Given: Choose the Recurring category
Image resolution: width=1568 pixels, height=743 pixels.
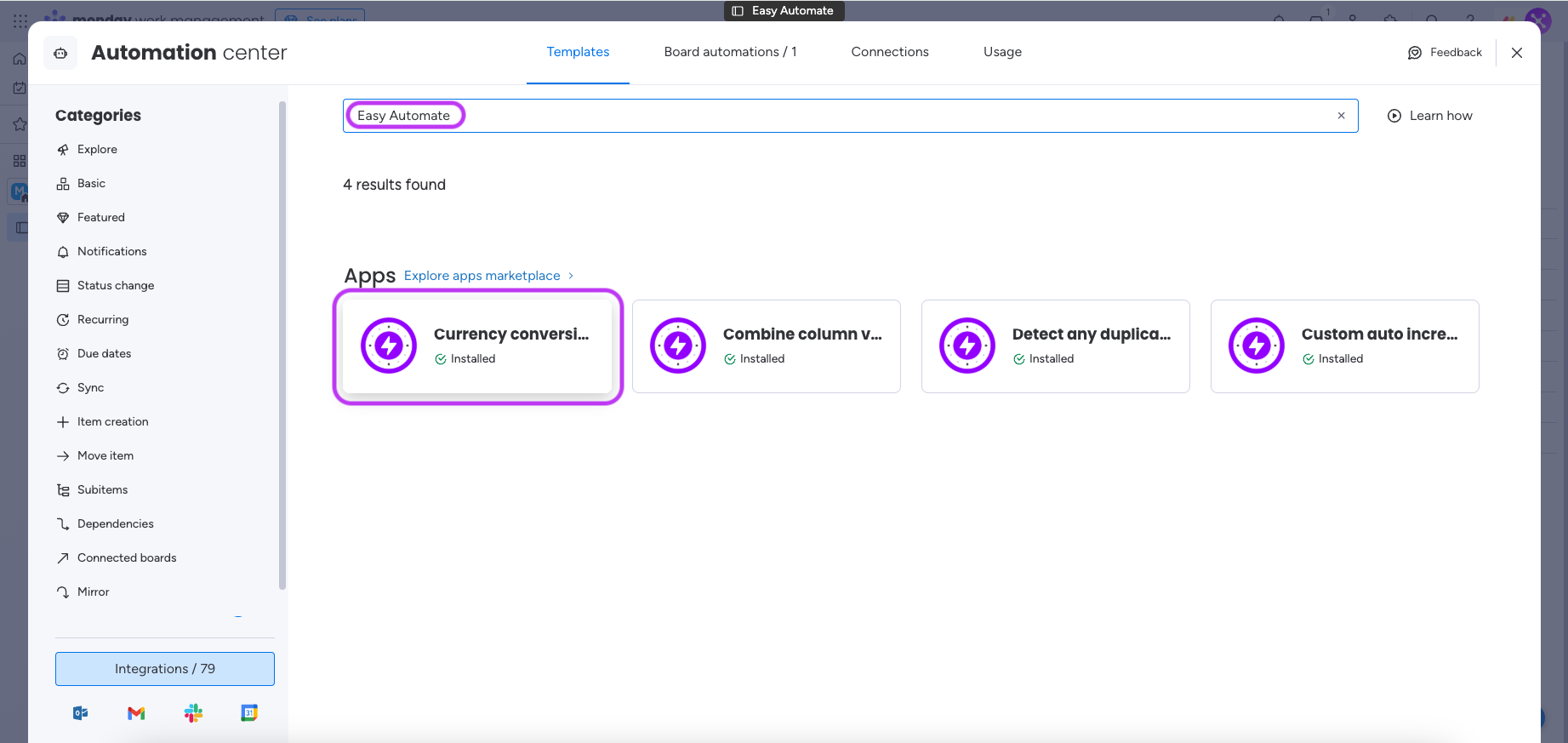Looking at the screenshot, I should (x=103, y=319).
